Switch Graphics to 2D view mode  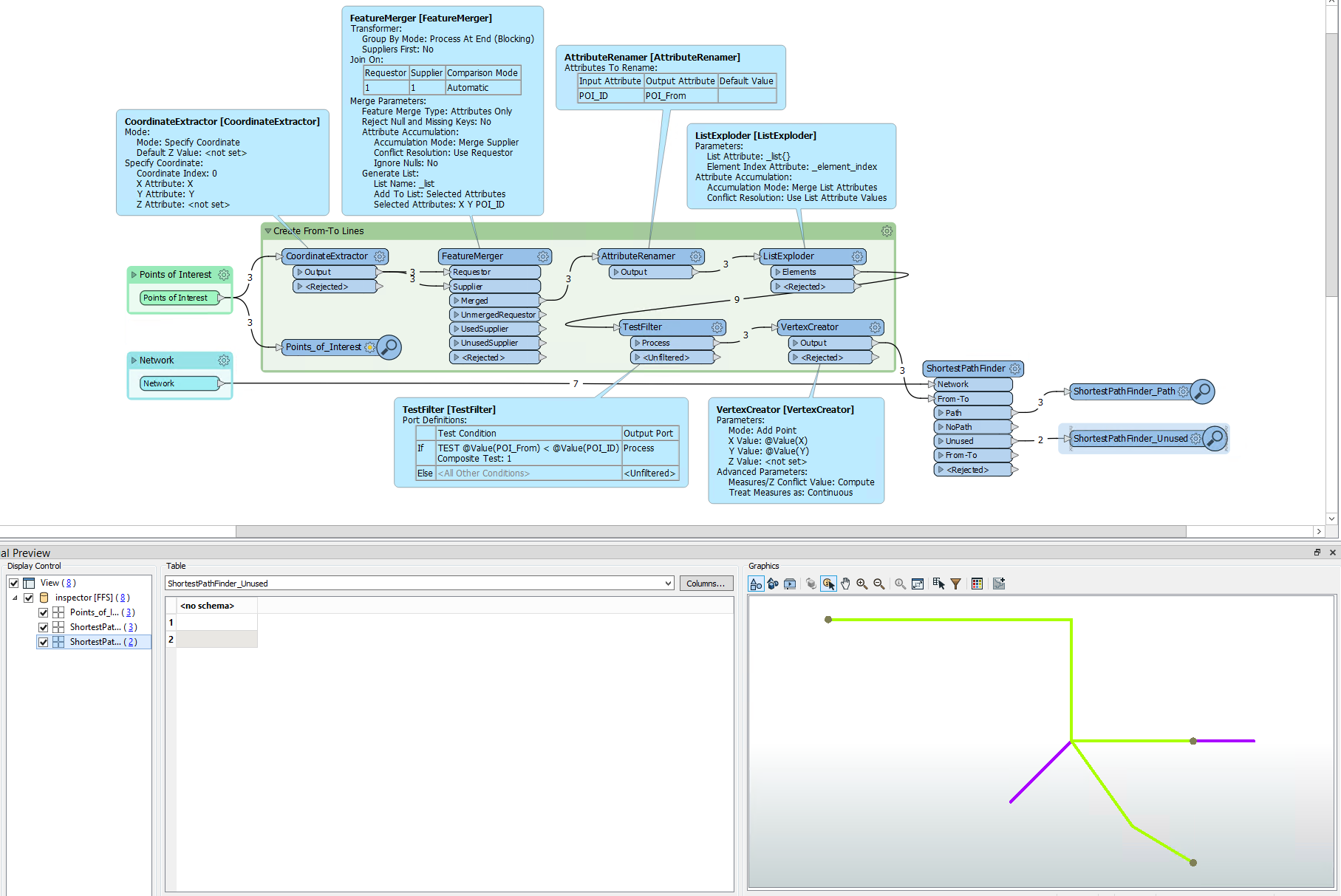pos(756,584)
